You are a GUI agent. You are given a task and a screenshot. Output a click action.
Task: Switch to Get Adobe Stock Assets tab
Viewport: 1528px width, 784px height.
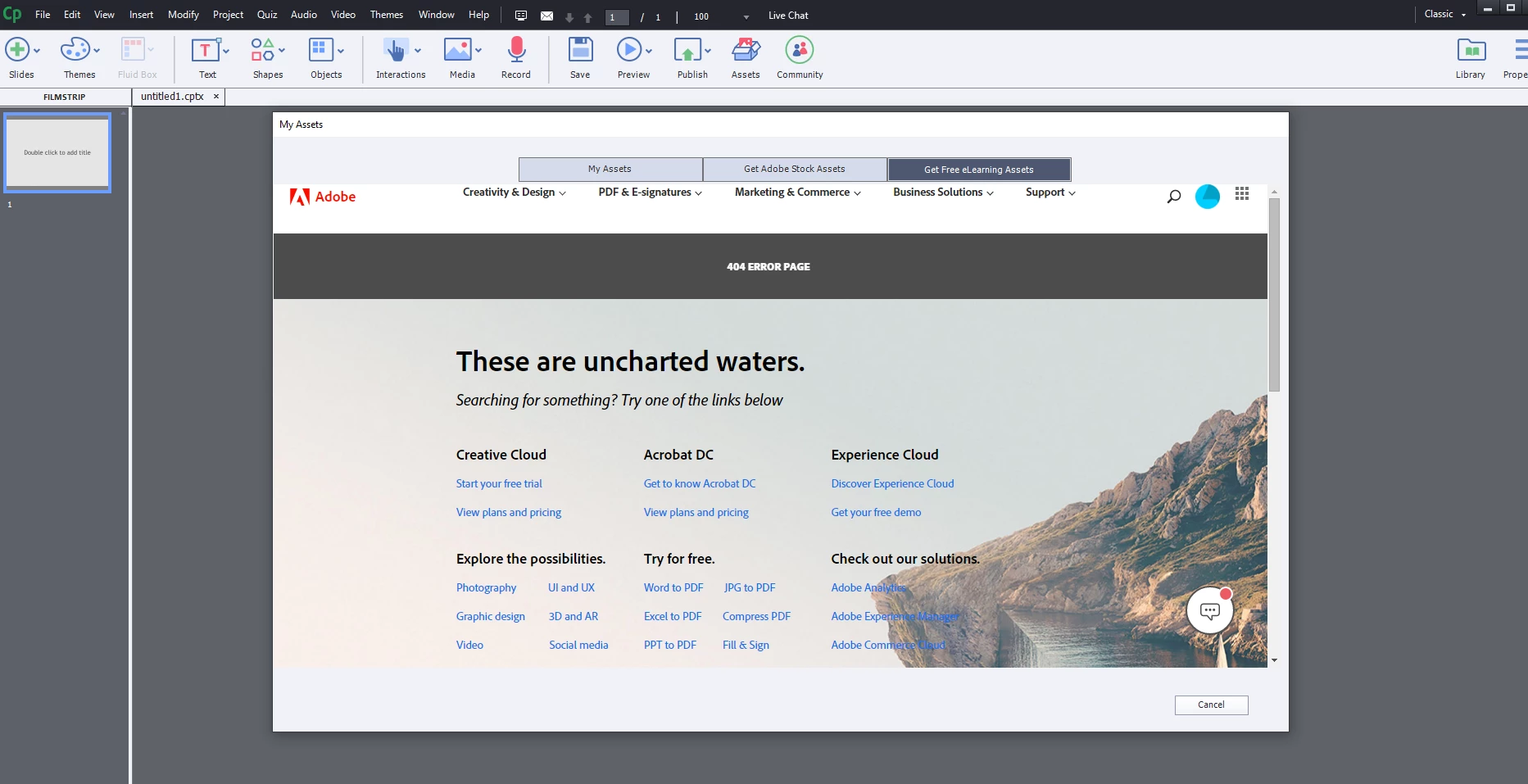point(795,169)
